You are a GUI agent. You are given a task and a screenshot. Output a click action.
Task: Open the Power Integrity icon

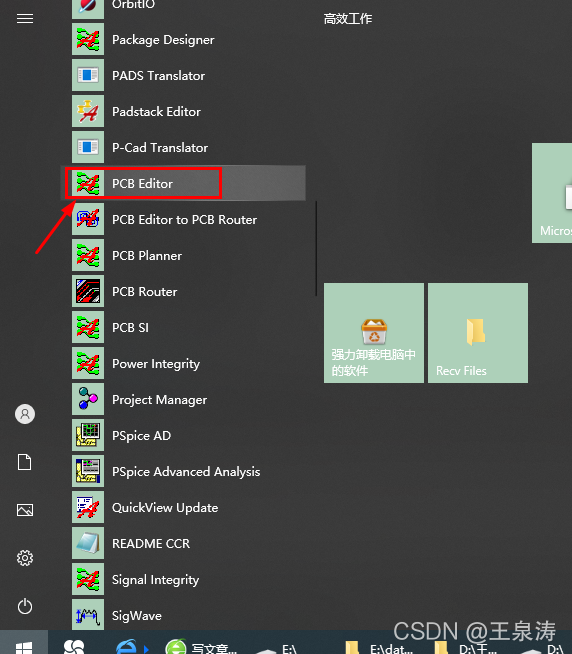[88, 363]
